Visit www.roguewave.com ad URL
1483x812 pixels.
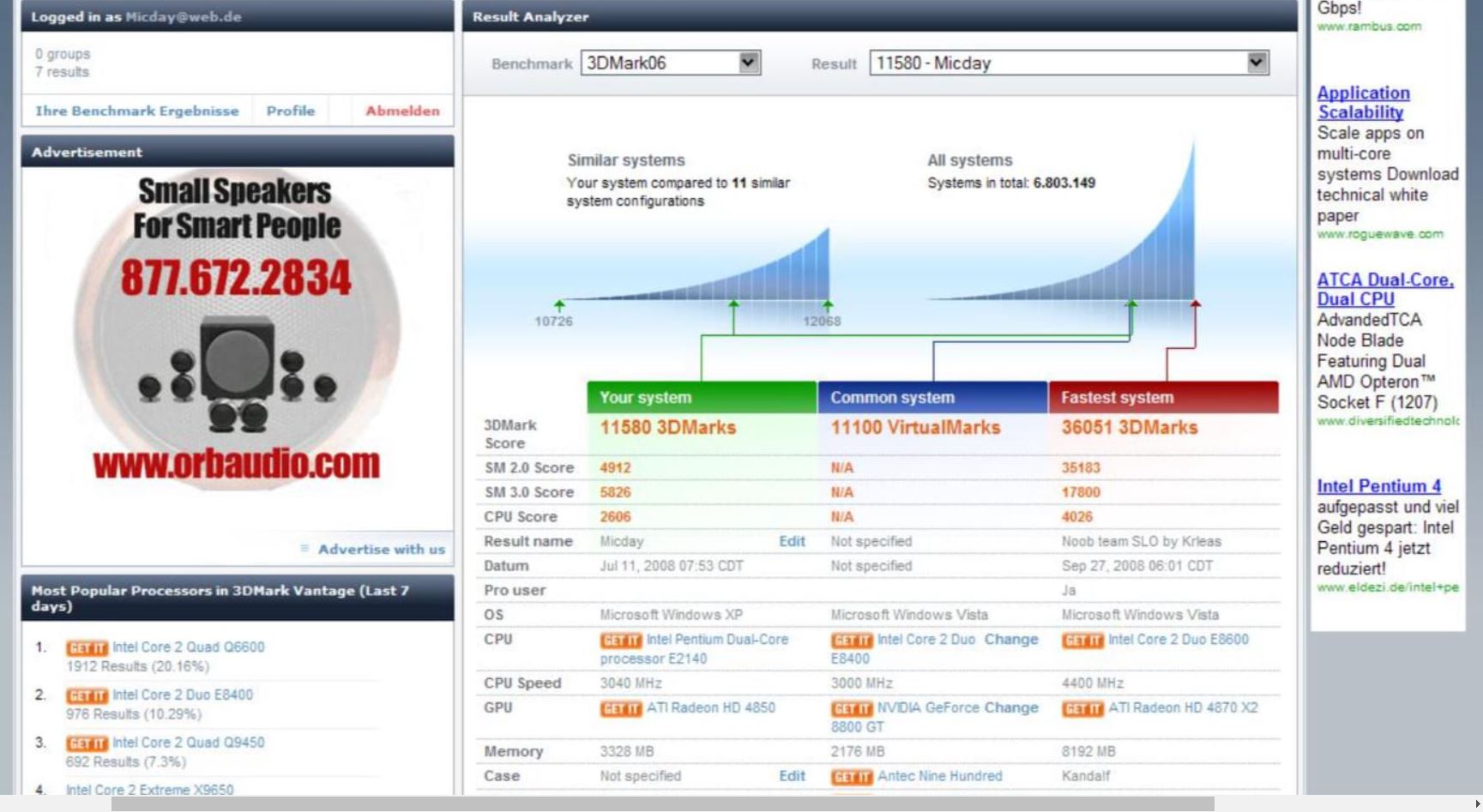coord(1380,234)
